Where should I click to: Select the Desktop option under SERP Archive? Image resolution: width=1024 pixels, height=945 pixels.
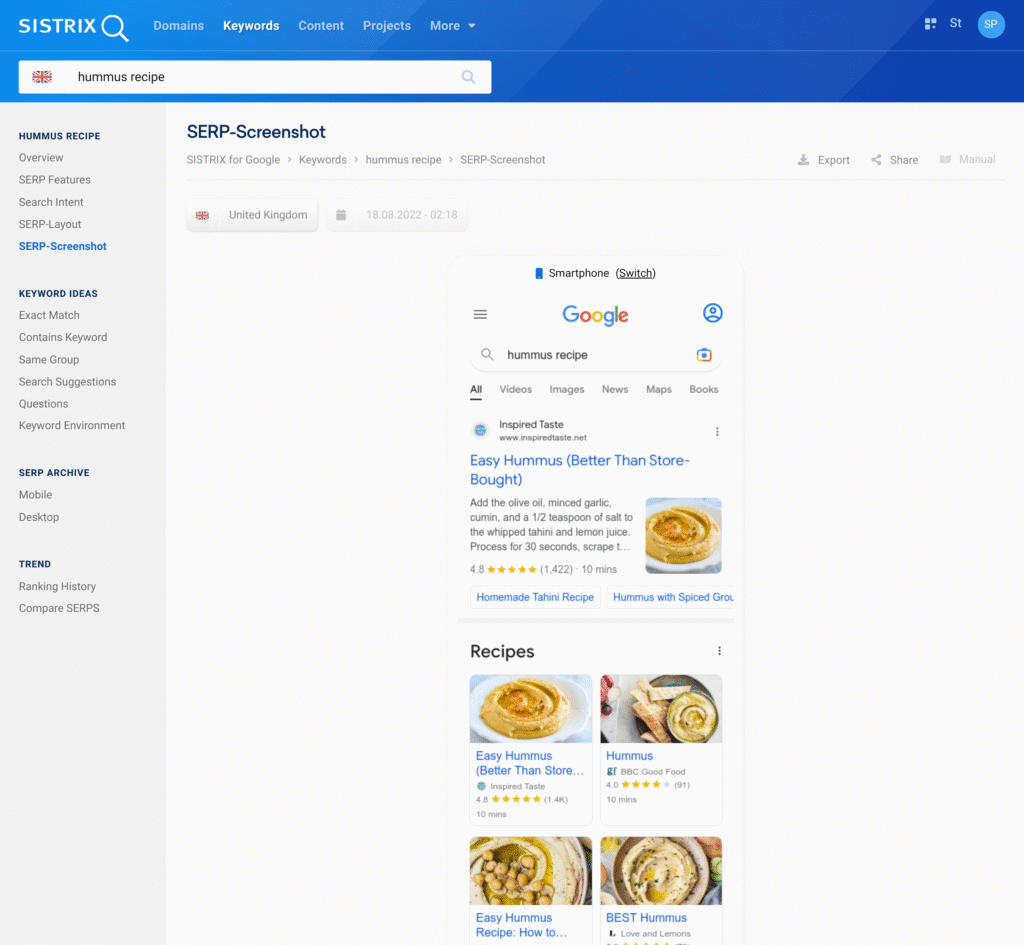point(38,517)
